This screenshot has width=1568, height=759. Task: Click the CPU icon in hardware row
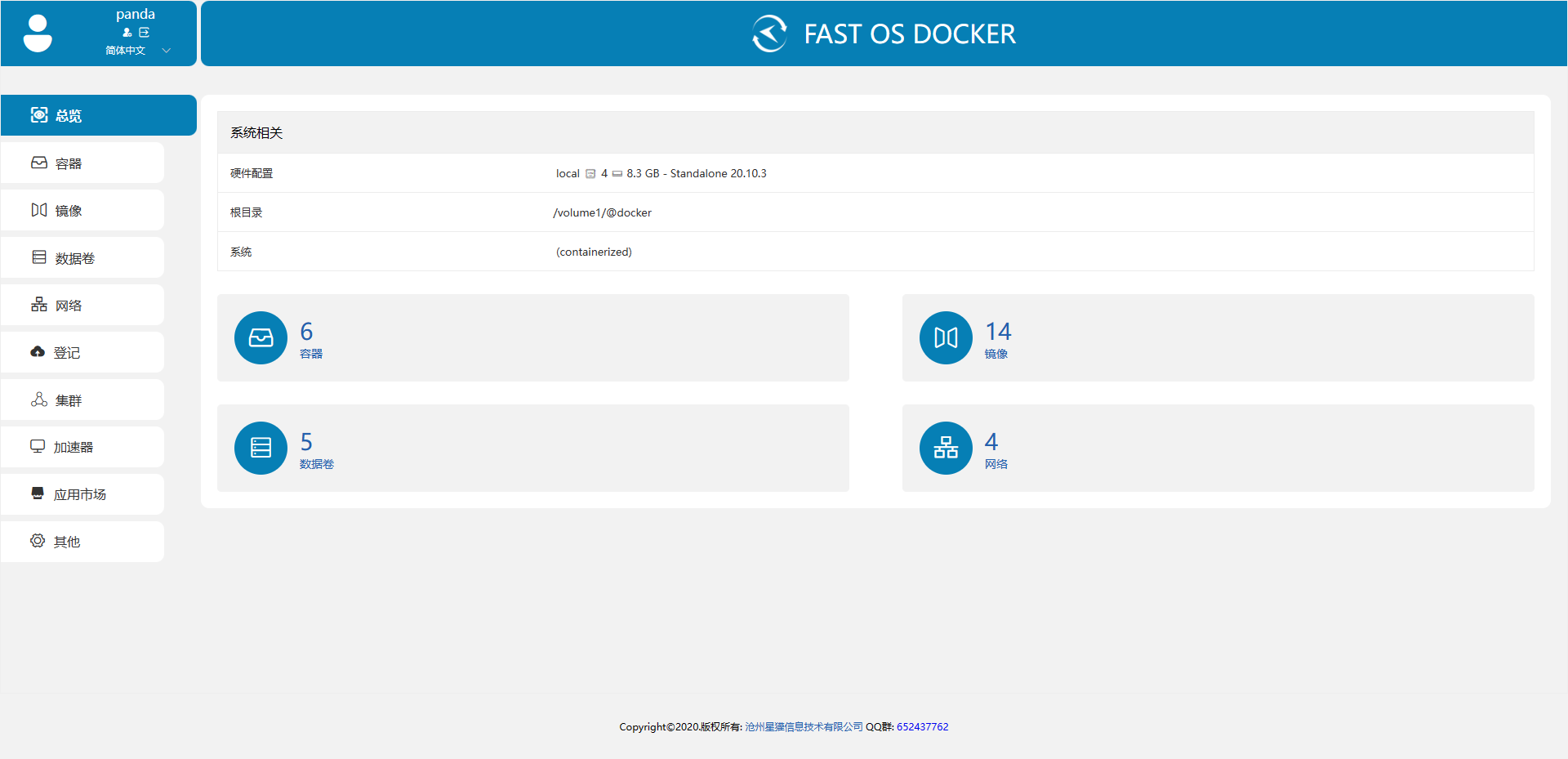coord(590,174)
